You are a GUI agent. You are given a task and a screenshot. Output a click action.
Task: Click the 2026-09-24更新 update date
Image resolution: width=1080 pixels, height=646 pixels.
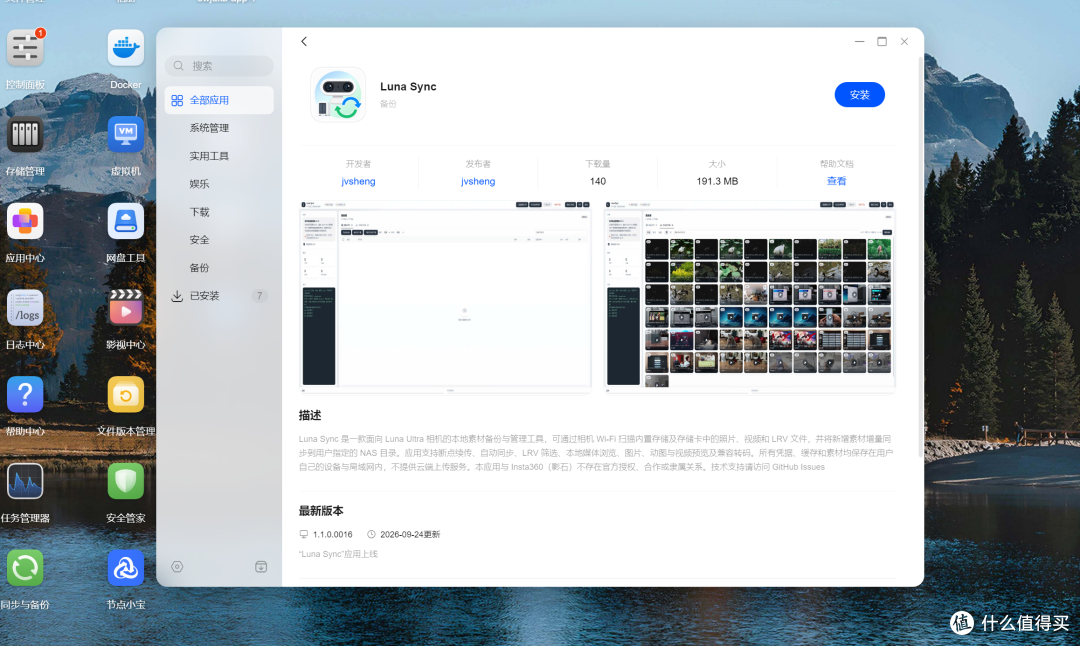pos(410,534)
